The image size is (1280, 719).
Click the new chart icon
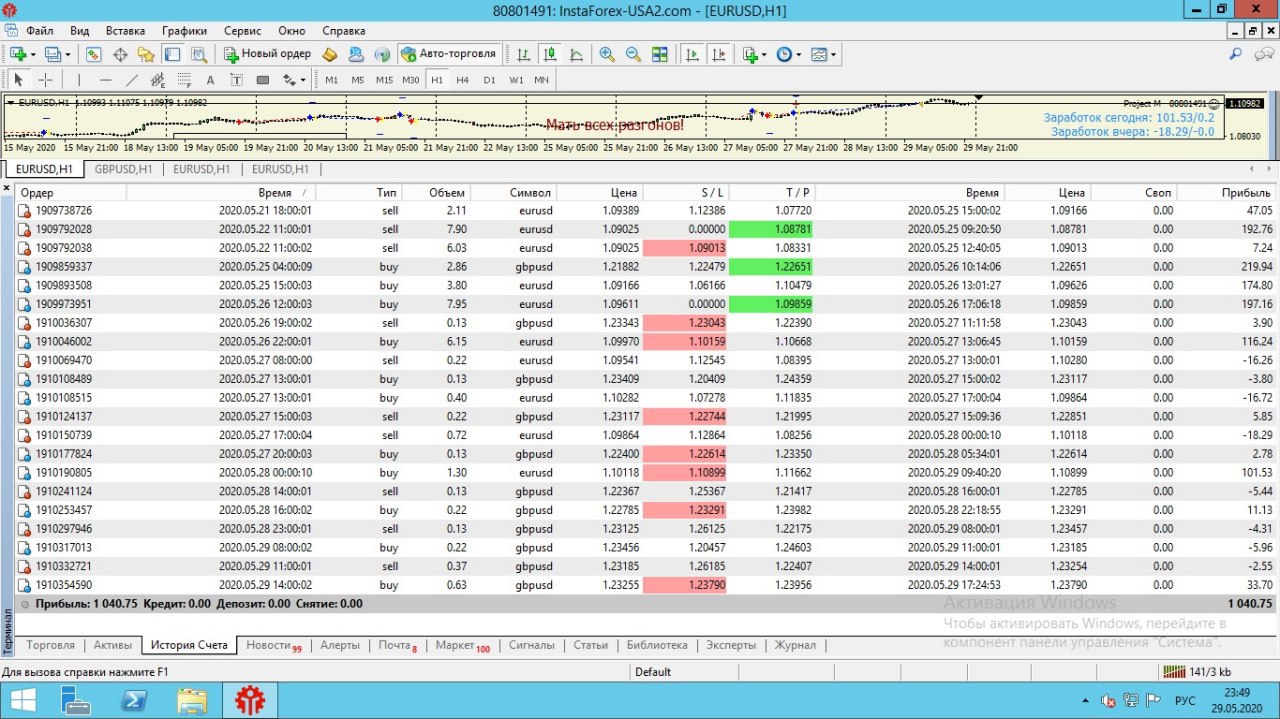point(18,54)
